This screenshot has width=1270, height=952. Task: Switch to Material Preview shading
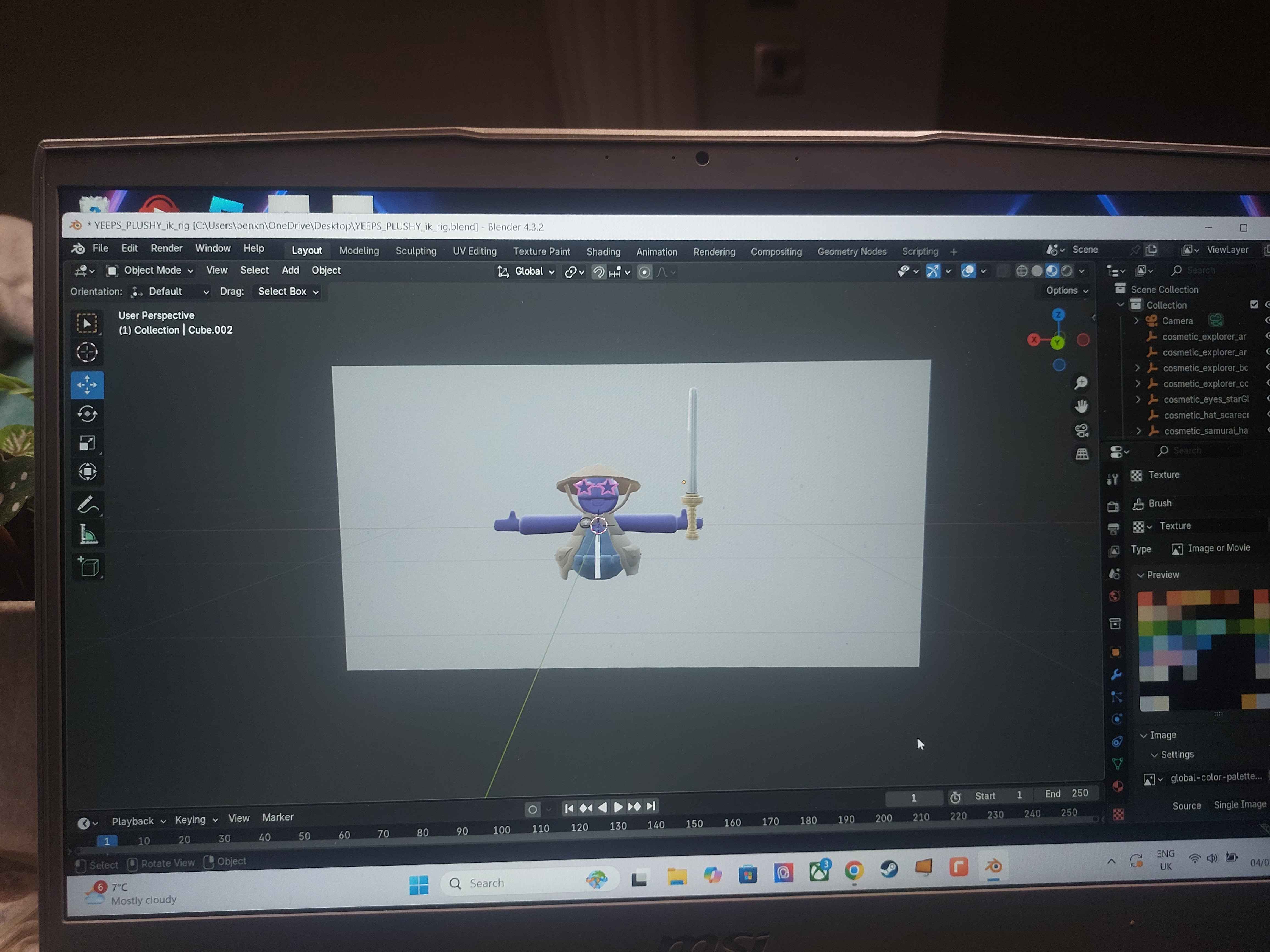tap(1052, 271)
